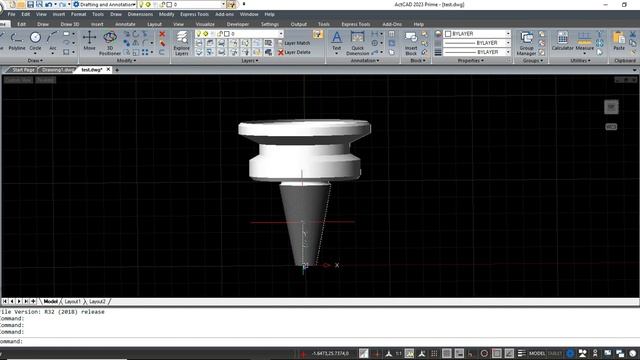Open the Start Page document tab
This screenshot has width=640, height=360.
23,70
